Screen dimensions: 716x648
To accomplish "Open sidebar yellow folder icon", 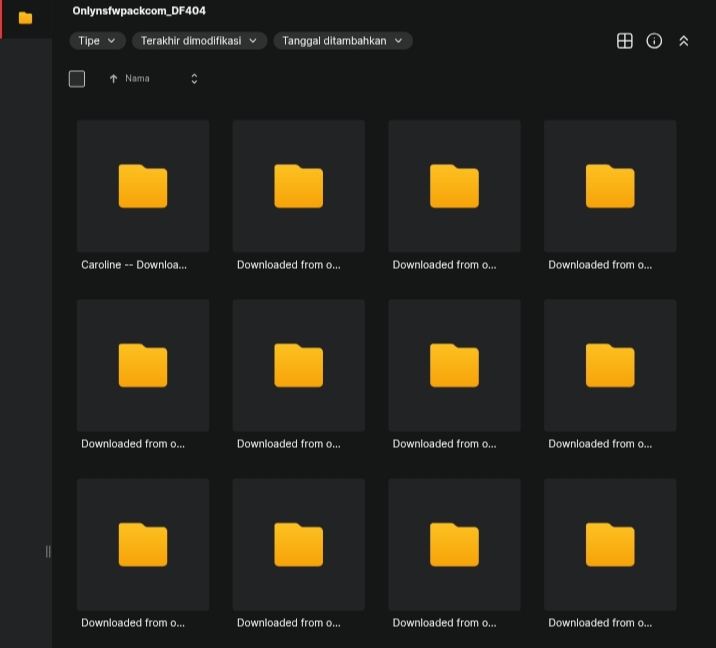I will pyautogui.click(x=26, y=18).
